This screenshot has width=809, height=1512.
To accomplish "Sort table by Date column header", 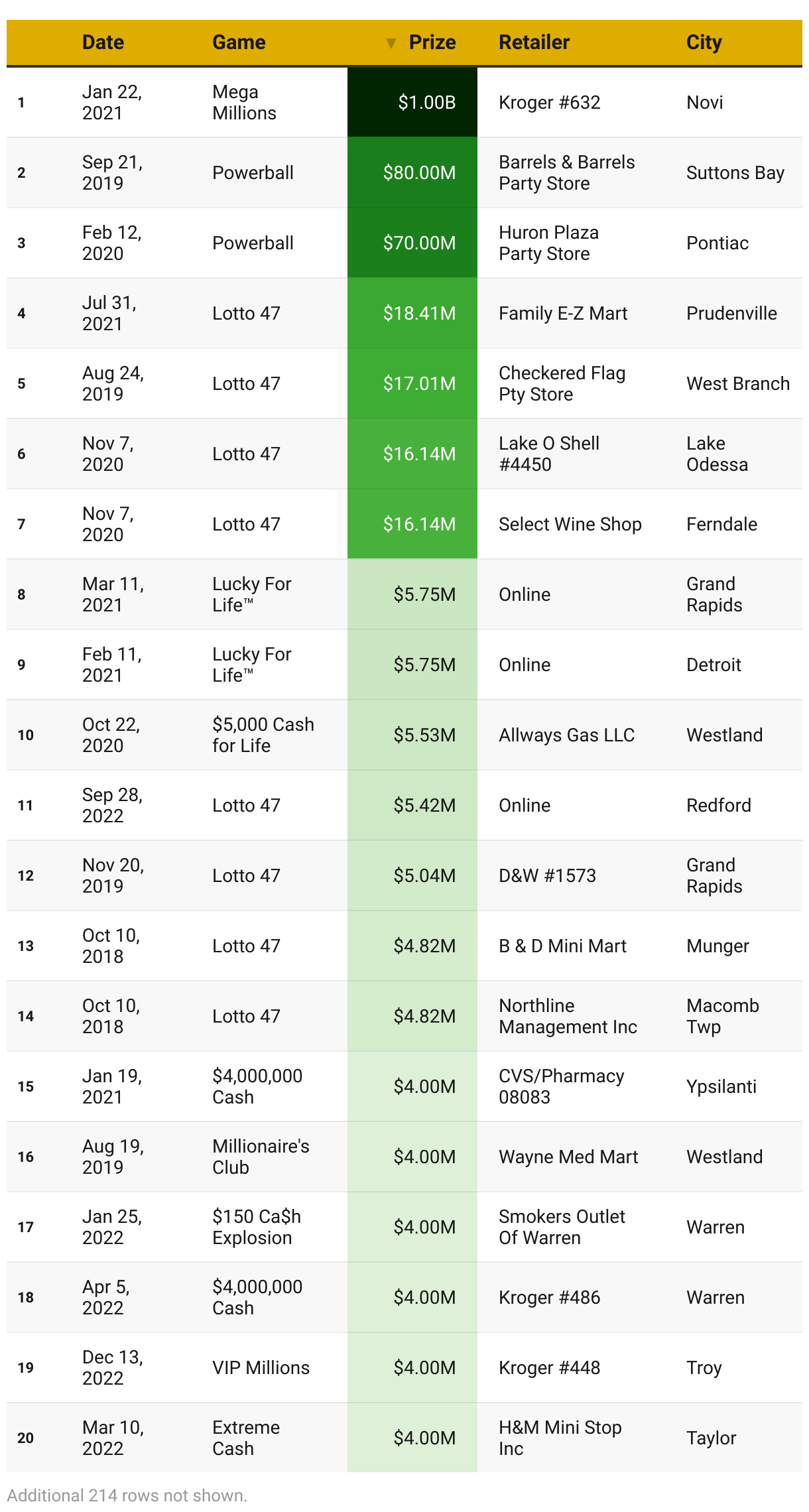I will click(x=103, y=42).
